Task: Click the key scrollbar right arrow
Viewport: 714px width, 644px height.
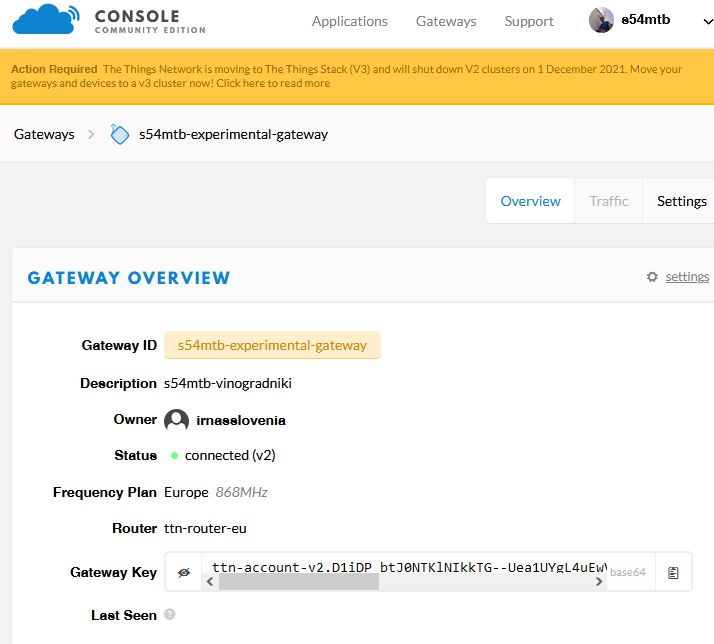Action: point(599,582)
